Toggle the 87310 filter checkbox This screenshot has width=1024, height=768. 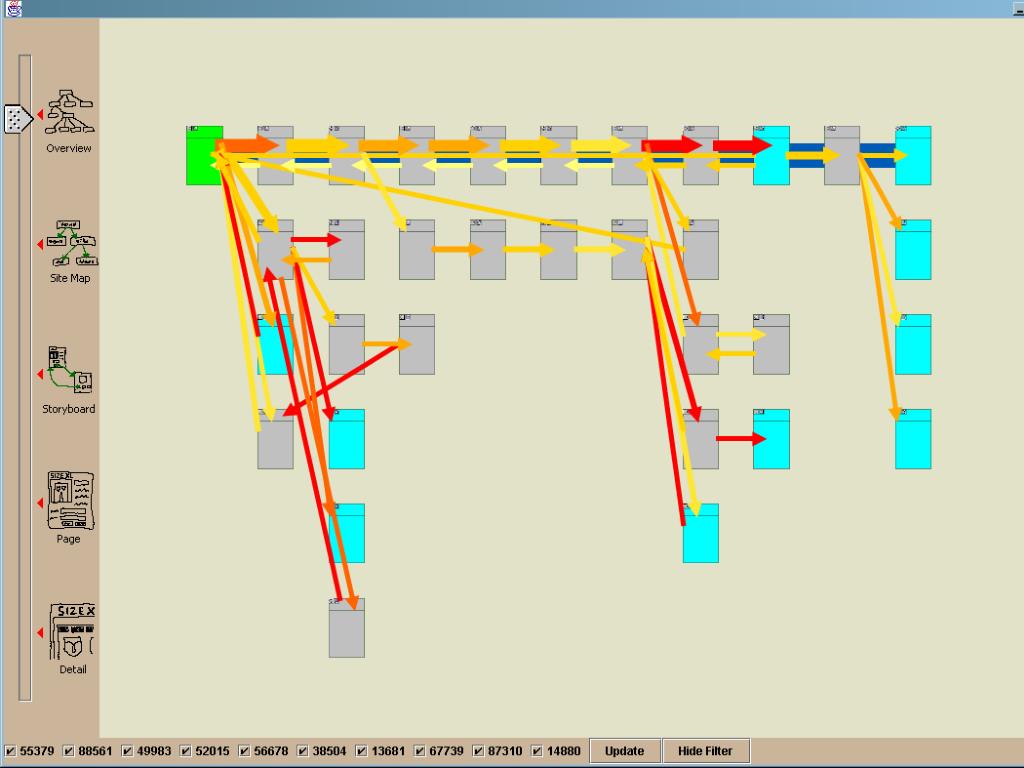pos(478,751)
